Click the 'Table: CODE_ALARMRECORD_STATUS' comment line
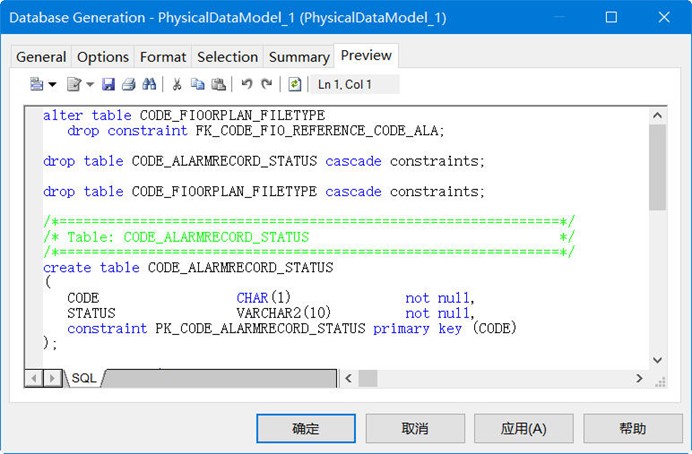The height and width of the screenshot is (454, 692). click(x=309, y=237)
